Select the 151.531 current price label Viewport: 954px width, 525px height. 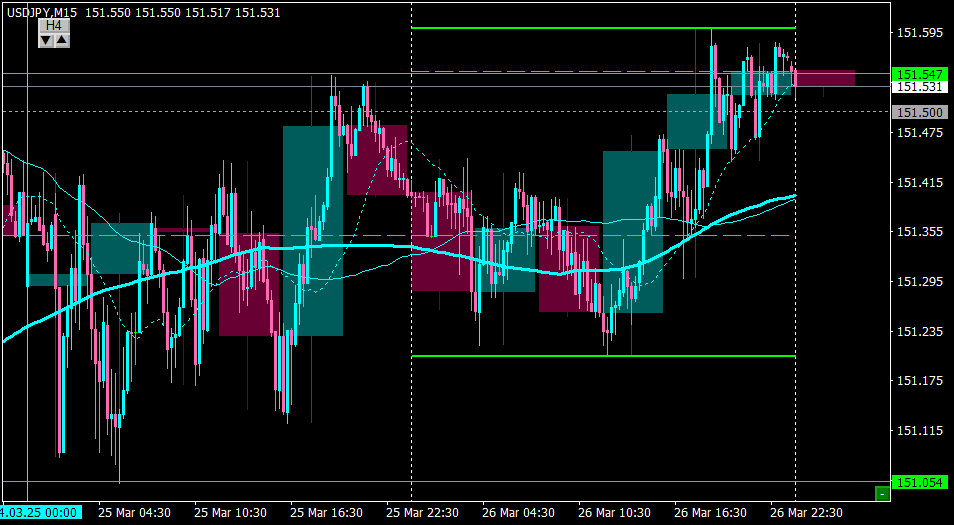[919, 87]
